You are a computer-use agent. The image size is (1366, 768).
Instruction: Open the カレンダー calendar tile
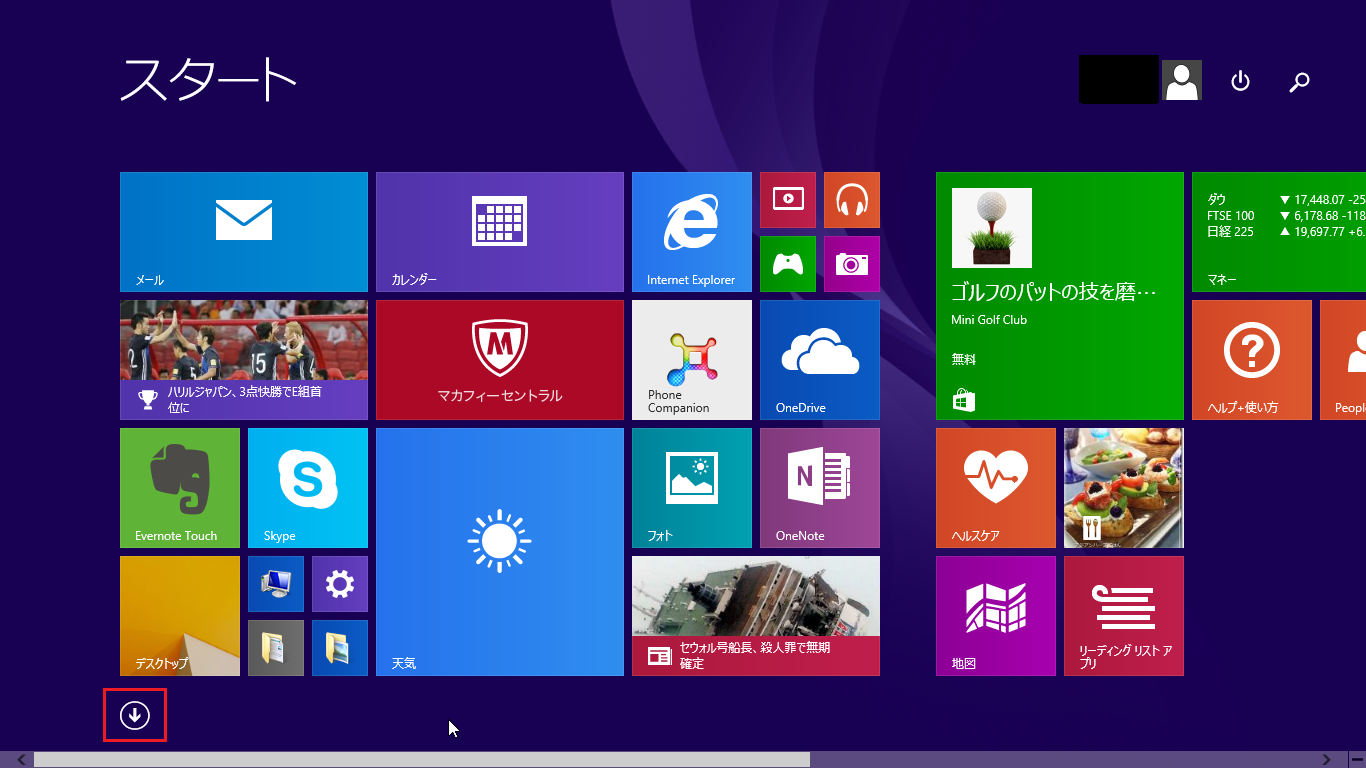tap(500, 232)
